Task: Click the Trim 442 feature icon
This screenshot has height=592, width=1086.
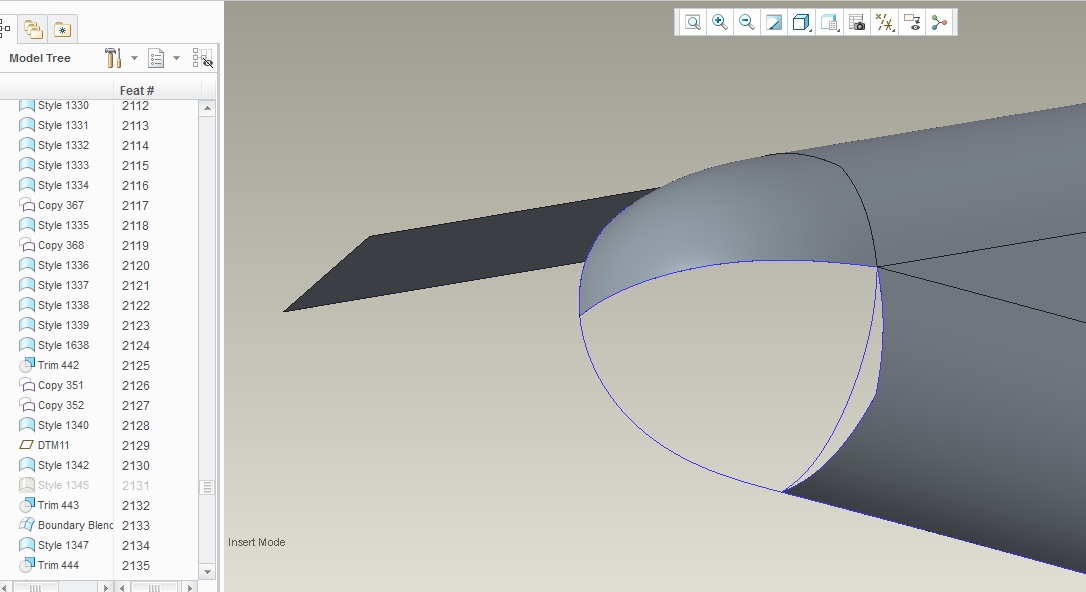Action: tap(26, 365)
